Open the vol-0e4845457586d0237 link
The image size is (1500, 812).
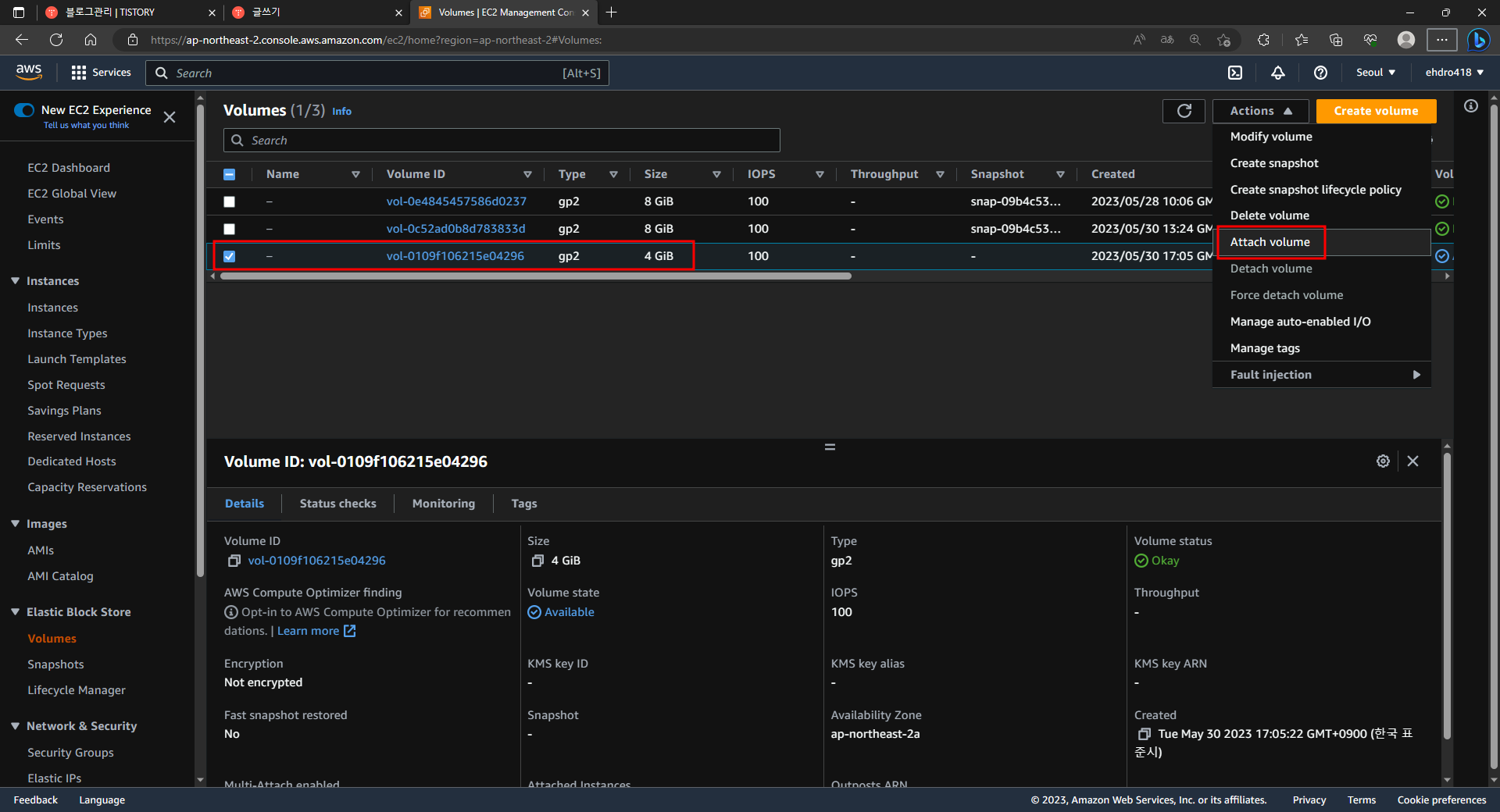(x=456, y=201)
